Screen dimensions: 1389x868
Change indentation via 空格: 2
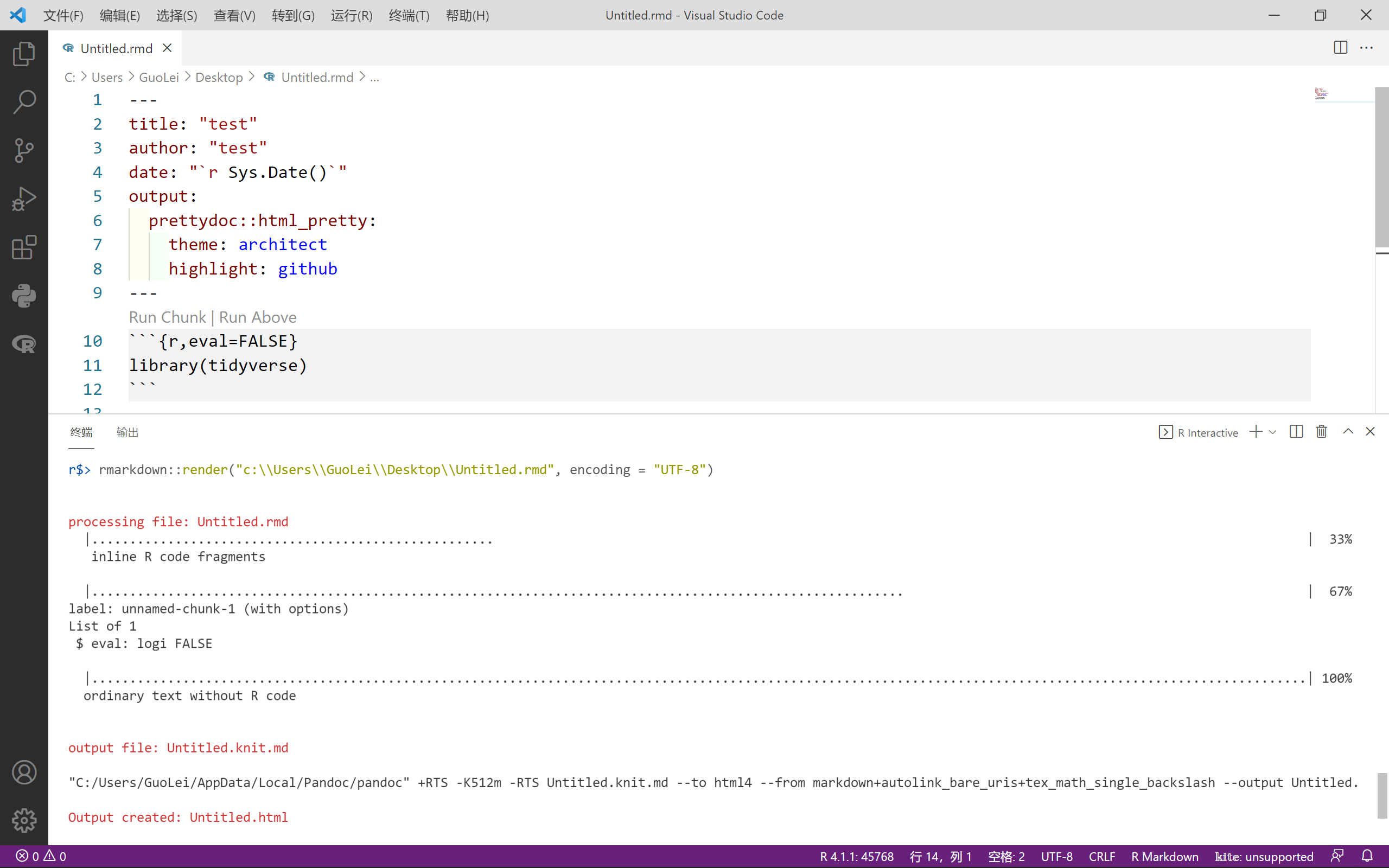[x=1006, y=857]
